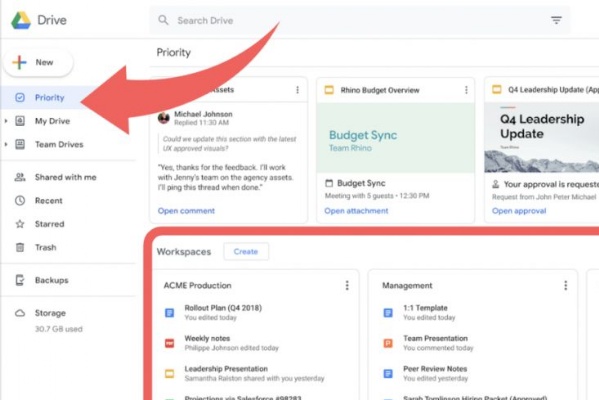
Task: Click the My Drive icon
Action: click(20, 121)
